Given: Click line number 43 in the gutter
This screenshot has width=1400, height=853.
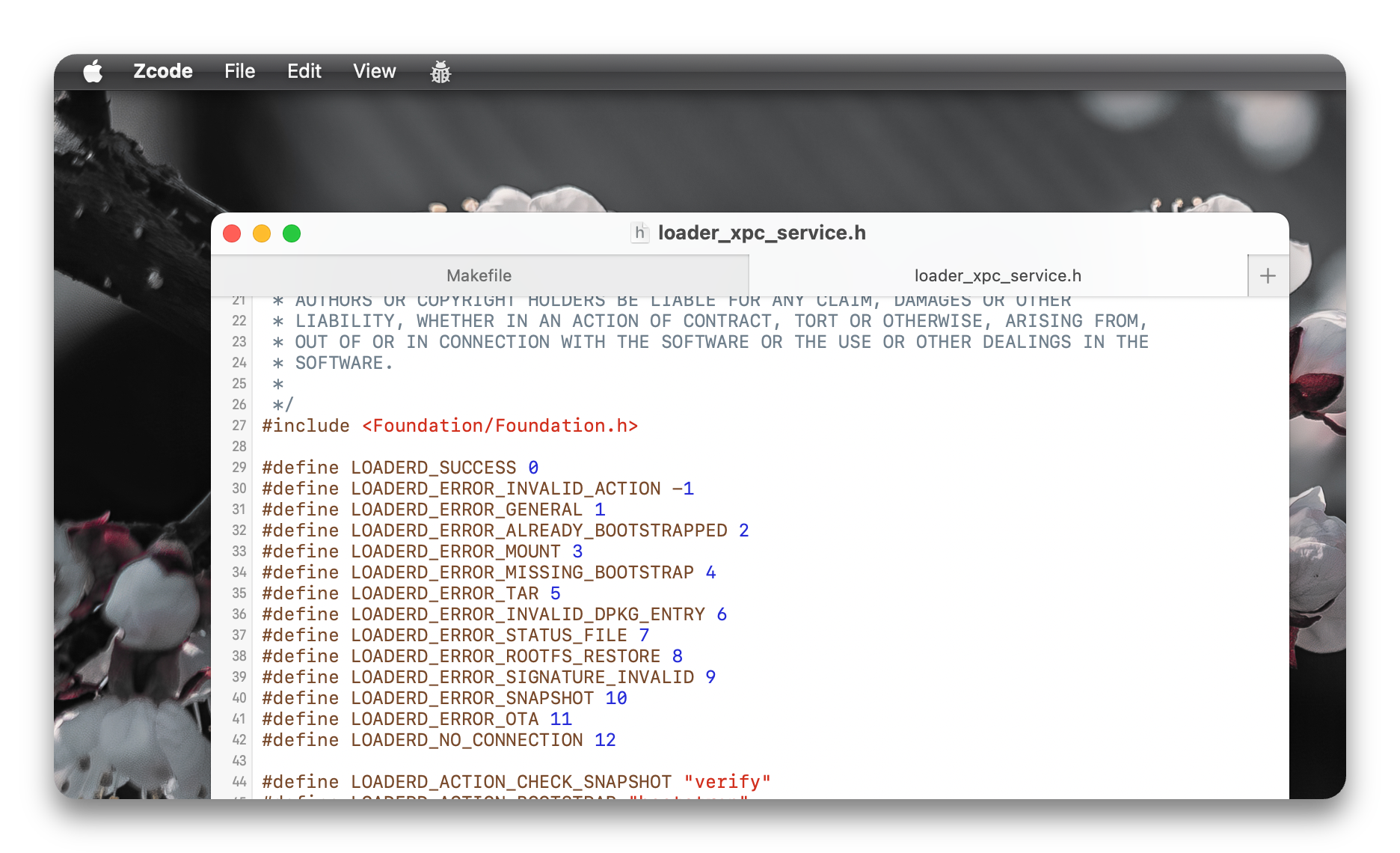Looking at the screenshot, I should [239, 761].
